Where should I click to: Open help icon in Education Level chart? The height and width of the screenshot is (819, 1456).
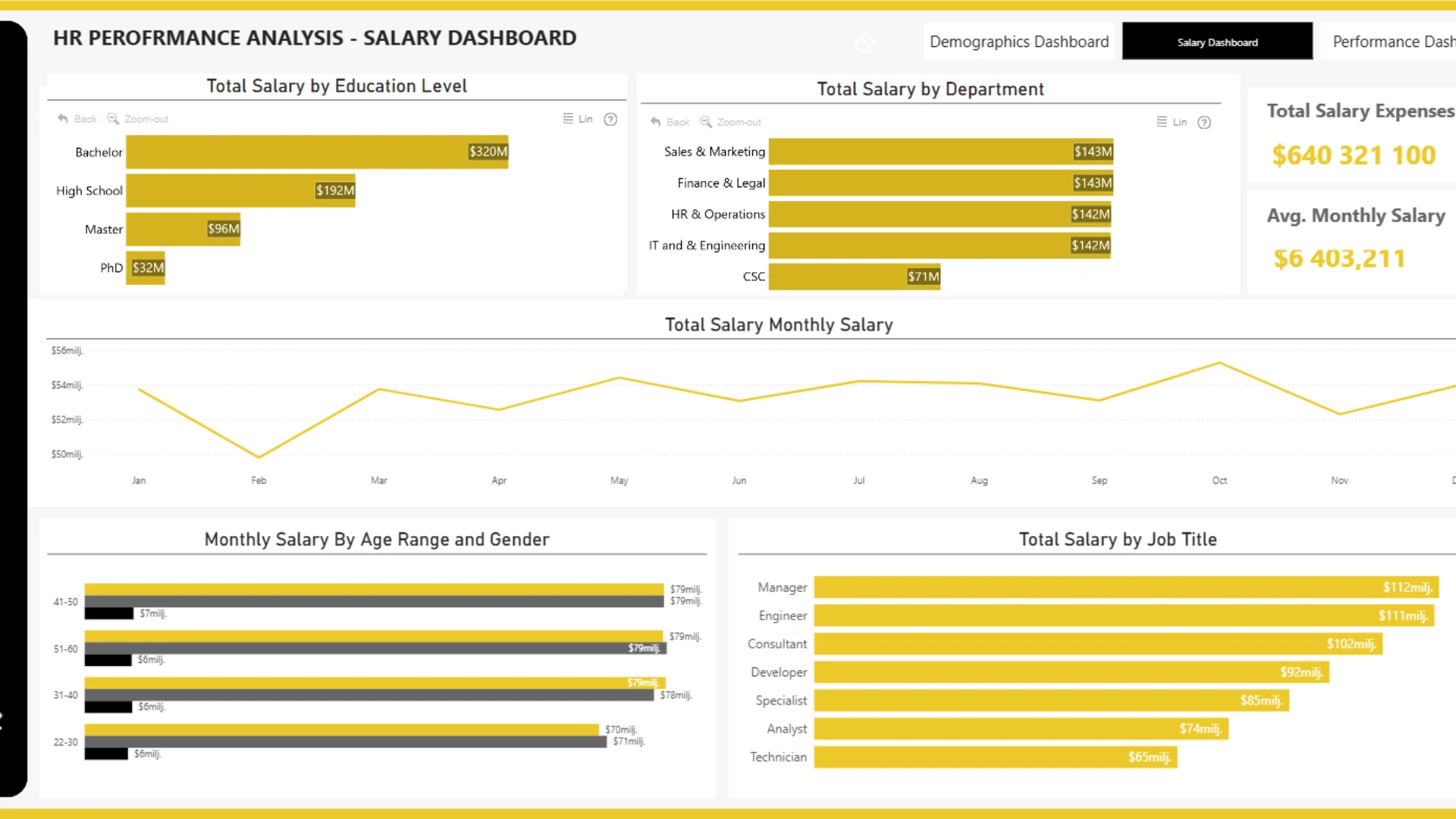610,119
